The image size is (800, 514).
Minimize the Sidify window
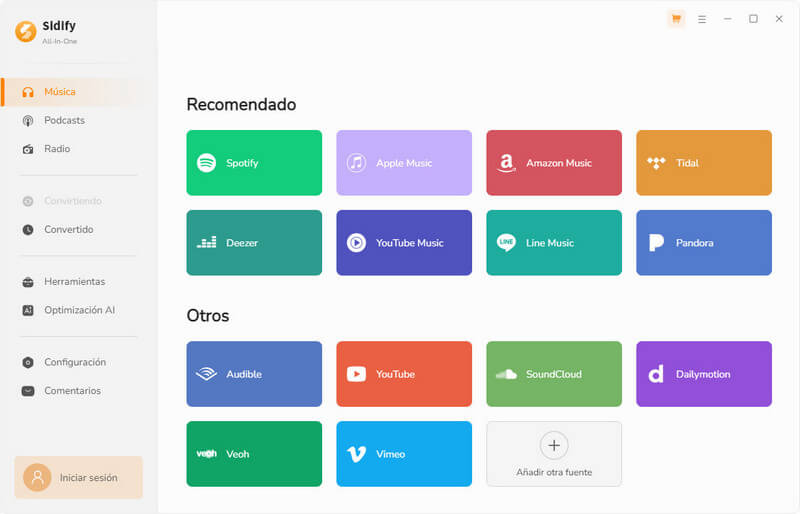(x=728, y=19)
